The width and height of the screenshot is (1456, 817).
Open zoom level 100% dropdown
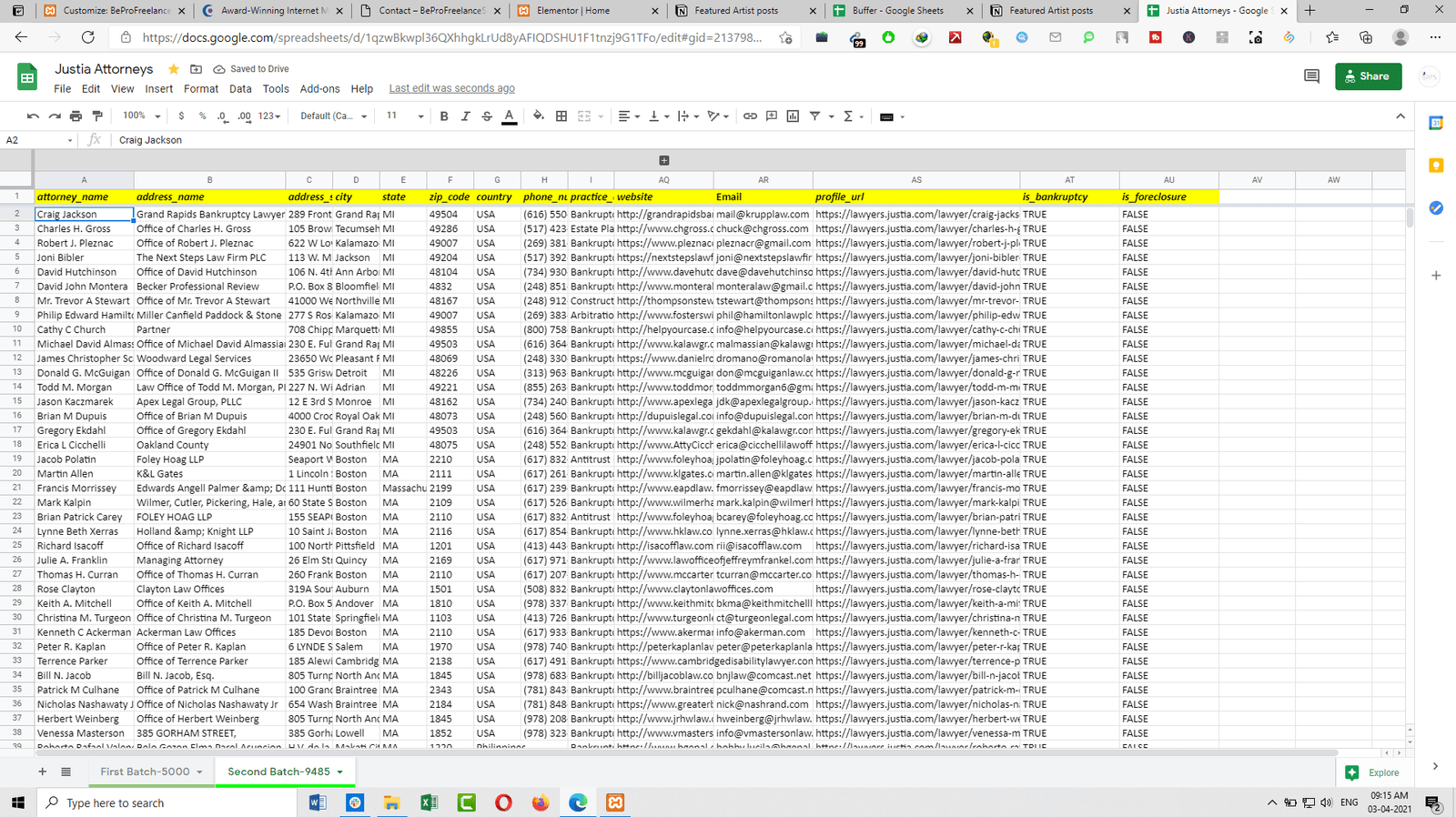coord(142,116)
